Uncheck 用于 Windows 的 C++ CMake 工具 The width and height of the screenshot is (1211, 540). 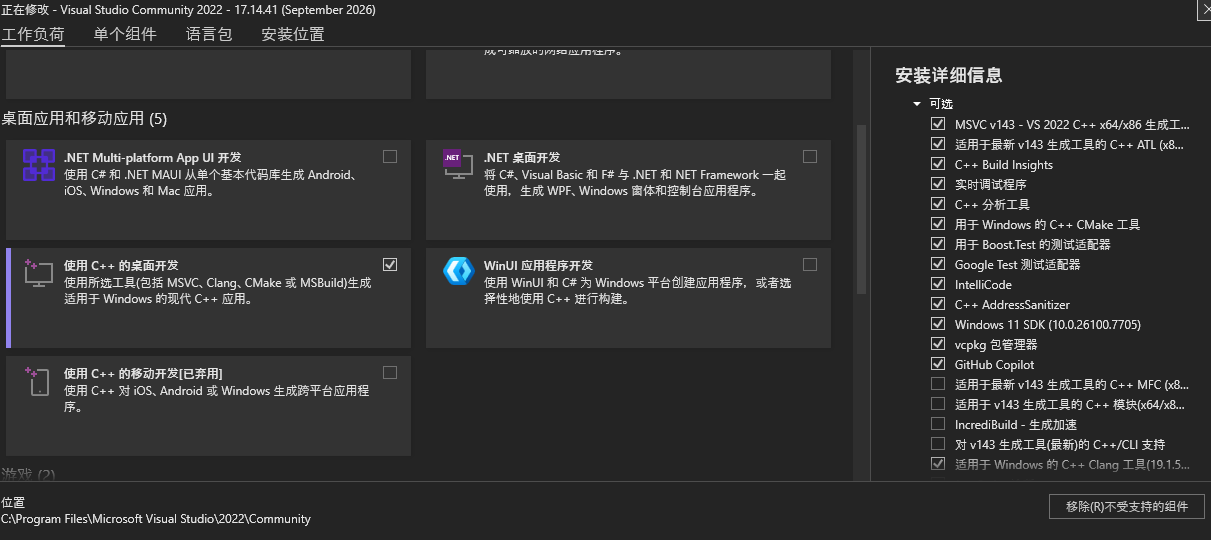pyautogui.click(x=938, y=224)
